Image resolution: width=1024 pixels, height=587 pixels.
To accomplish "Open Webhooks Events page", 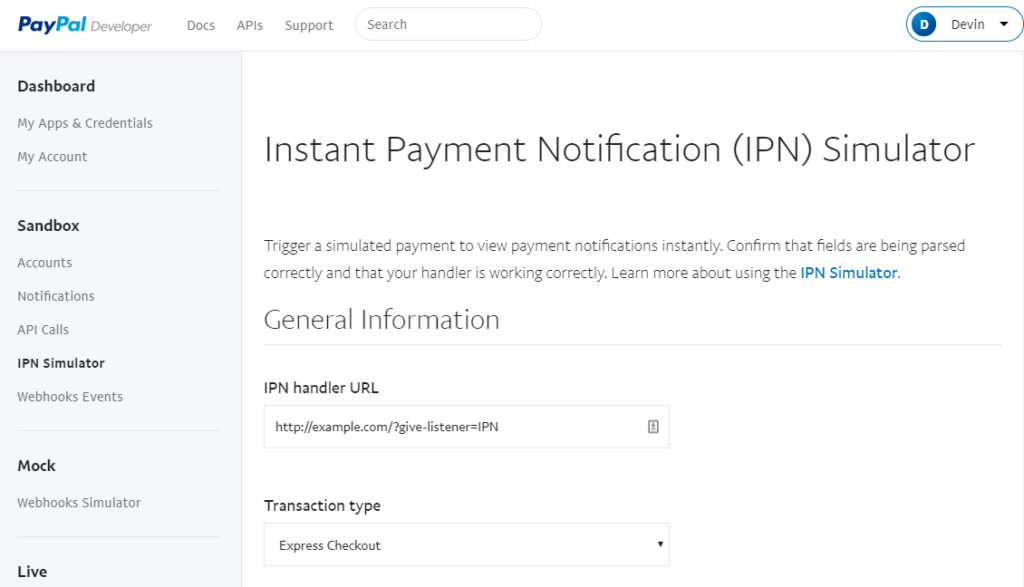I will (x=70, y=396).
